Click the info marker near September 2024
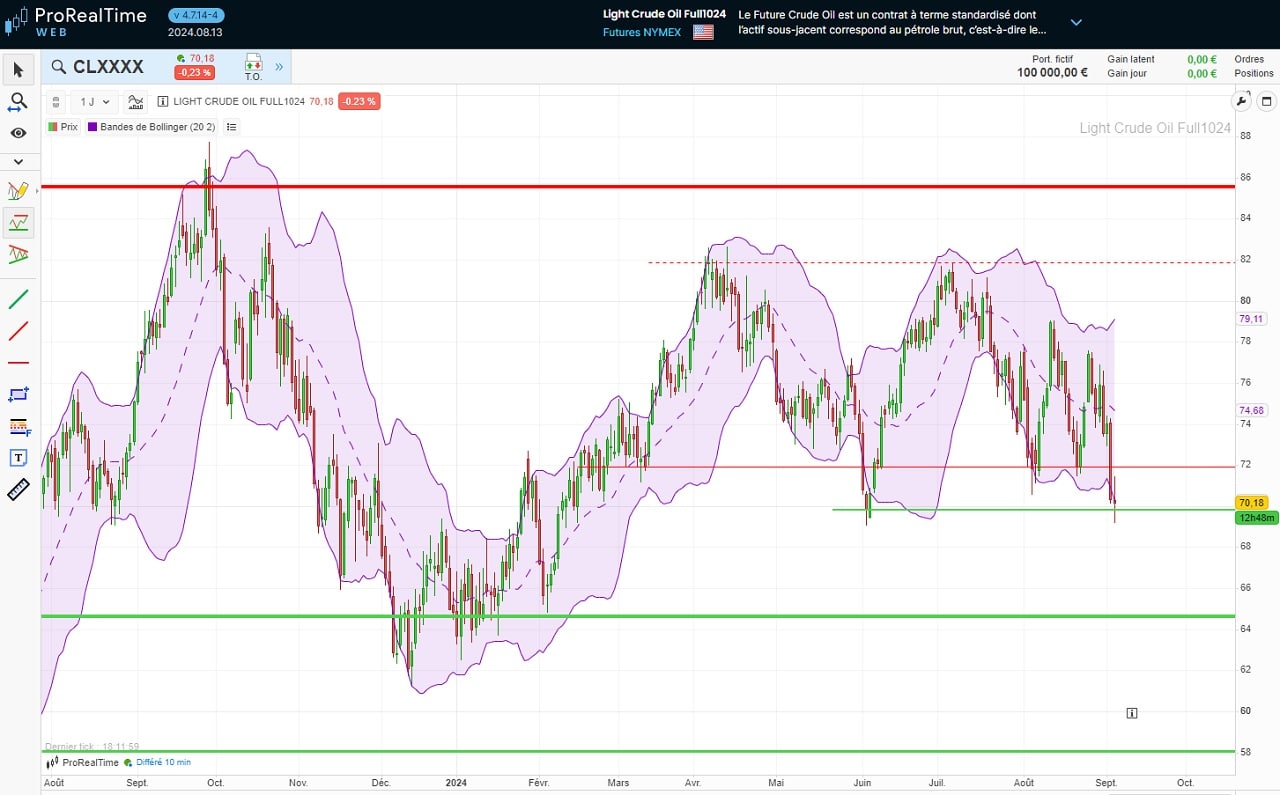 1132,713
